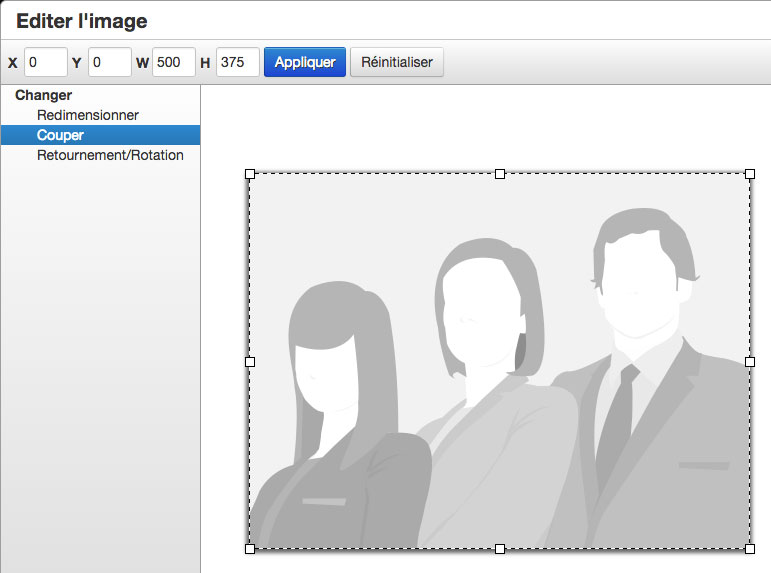Screen dimensions: 771x573
Task: Focus the Y coordinate input field
Action: tap(110, 62)
